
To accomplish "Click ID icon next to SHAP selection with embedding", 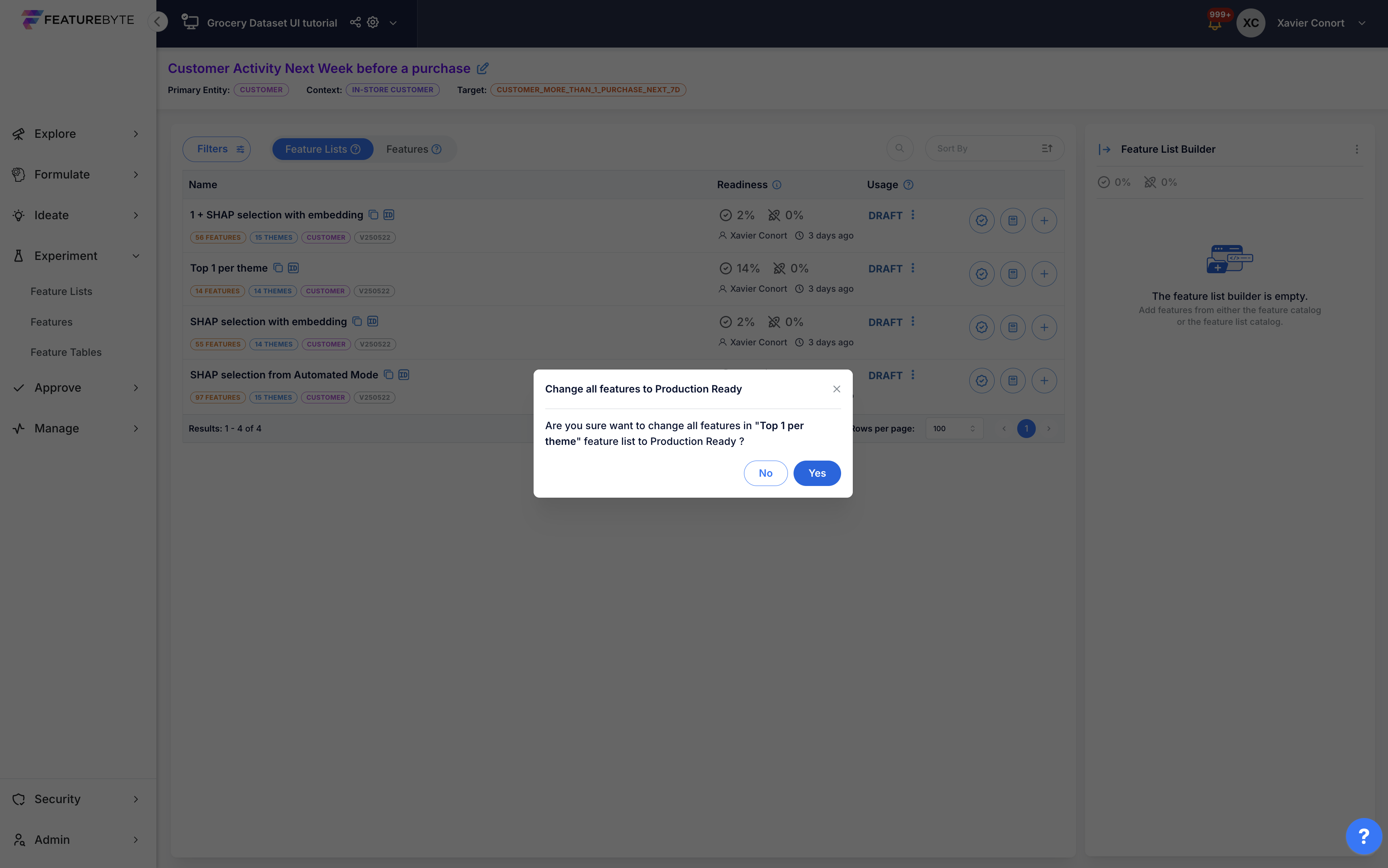I will click(x=372, y=322).
